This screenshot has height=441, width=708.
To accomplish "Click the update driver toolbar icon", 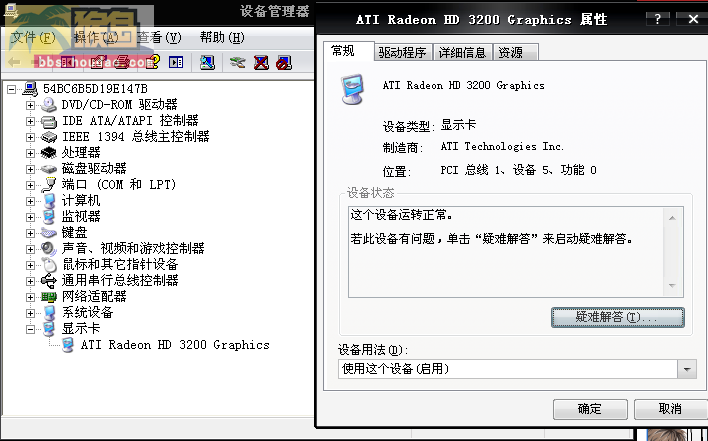I will [238, 62].
